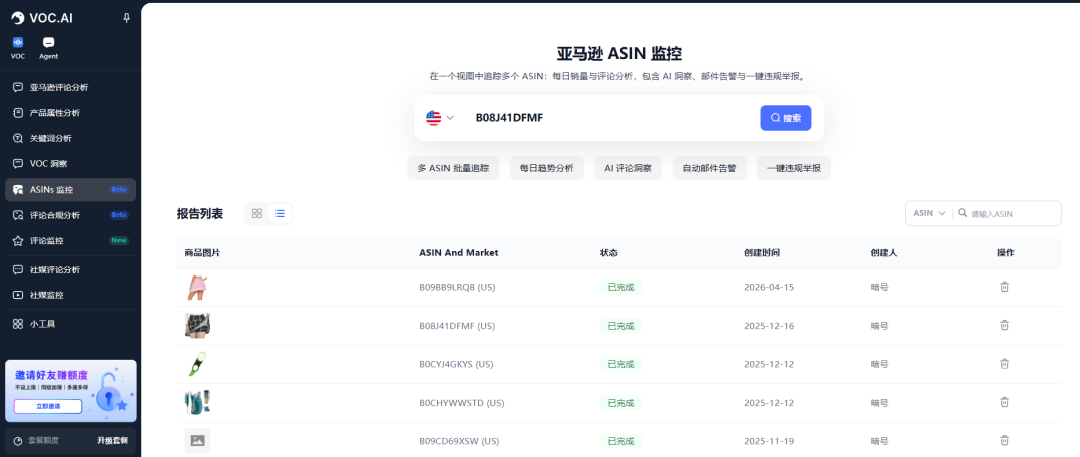Select 关键词分析 from the sidebar
This screenshot has height=457, width=1080.
click(51, 138)
